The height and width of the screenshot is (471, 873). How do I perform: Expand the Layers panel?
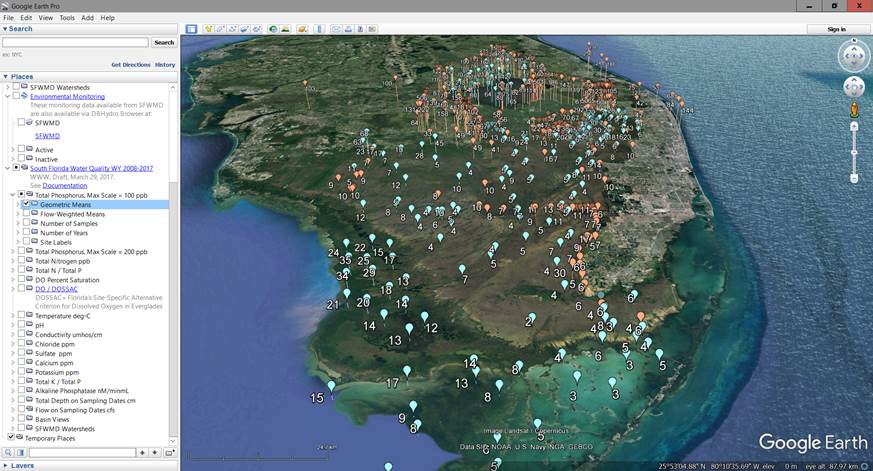pyautogui.click(x=6, y=465)
